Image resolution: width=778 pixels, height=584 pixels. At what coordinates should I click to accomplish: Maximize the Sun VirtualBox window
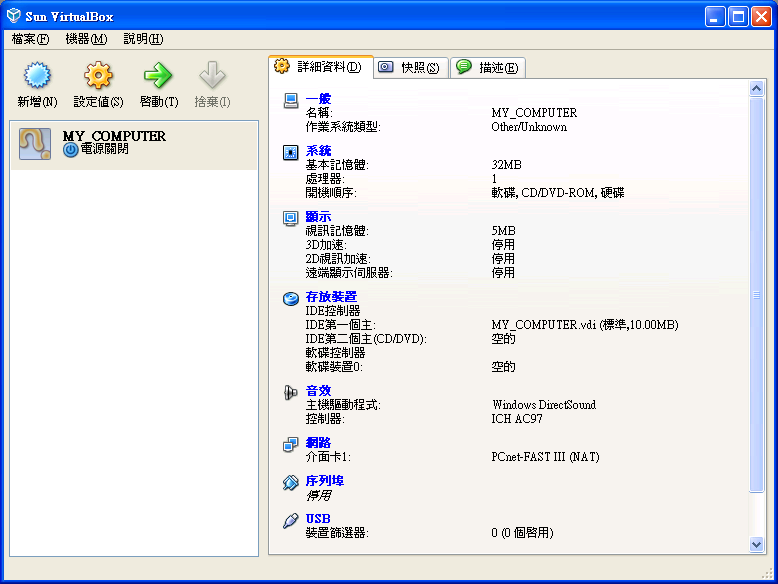click(x=738, y=16)
